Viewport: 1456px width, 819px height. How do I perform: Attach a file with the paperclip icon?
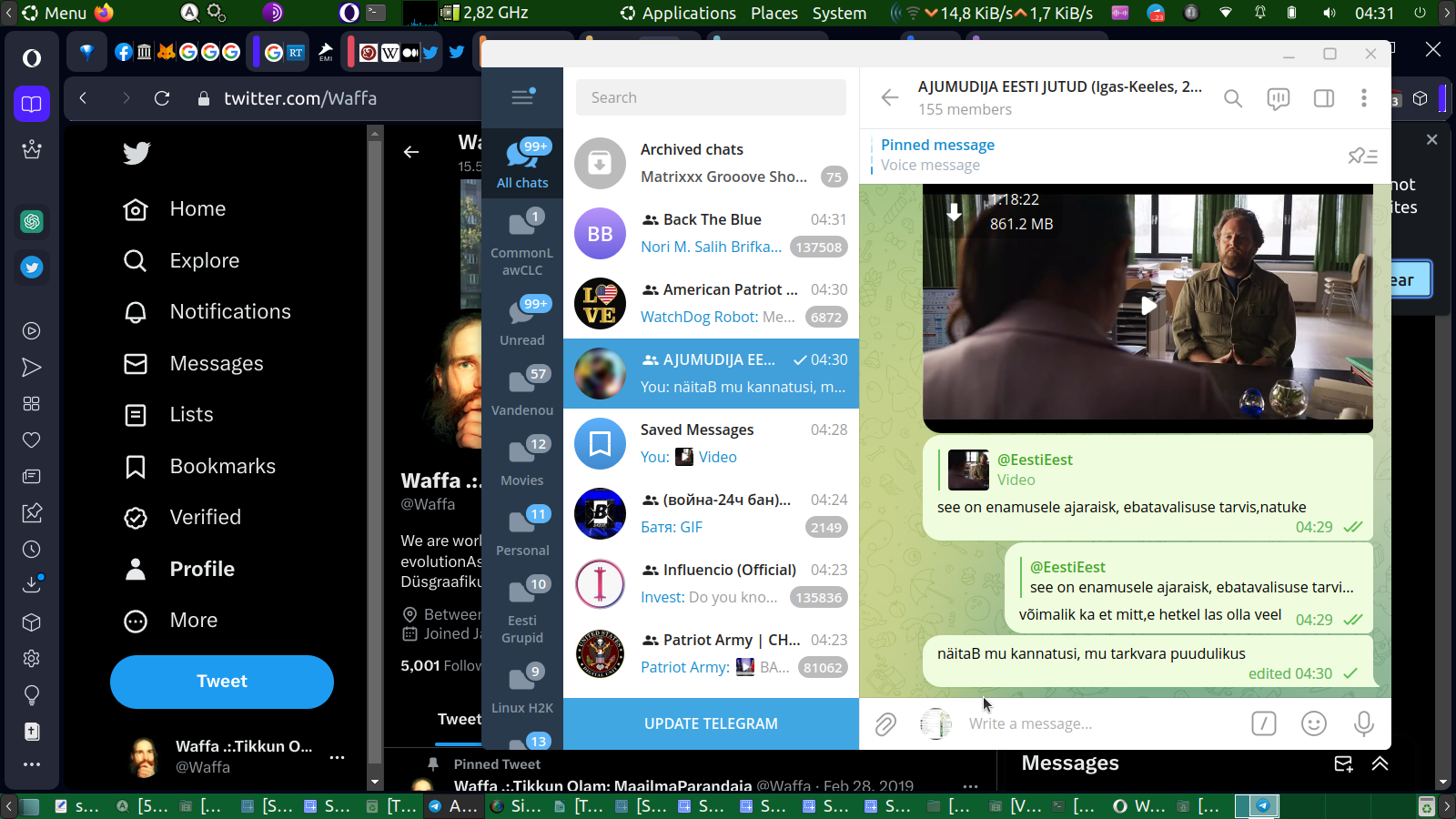tap(885, 724)
